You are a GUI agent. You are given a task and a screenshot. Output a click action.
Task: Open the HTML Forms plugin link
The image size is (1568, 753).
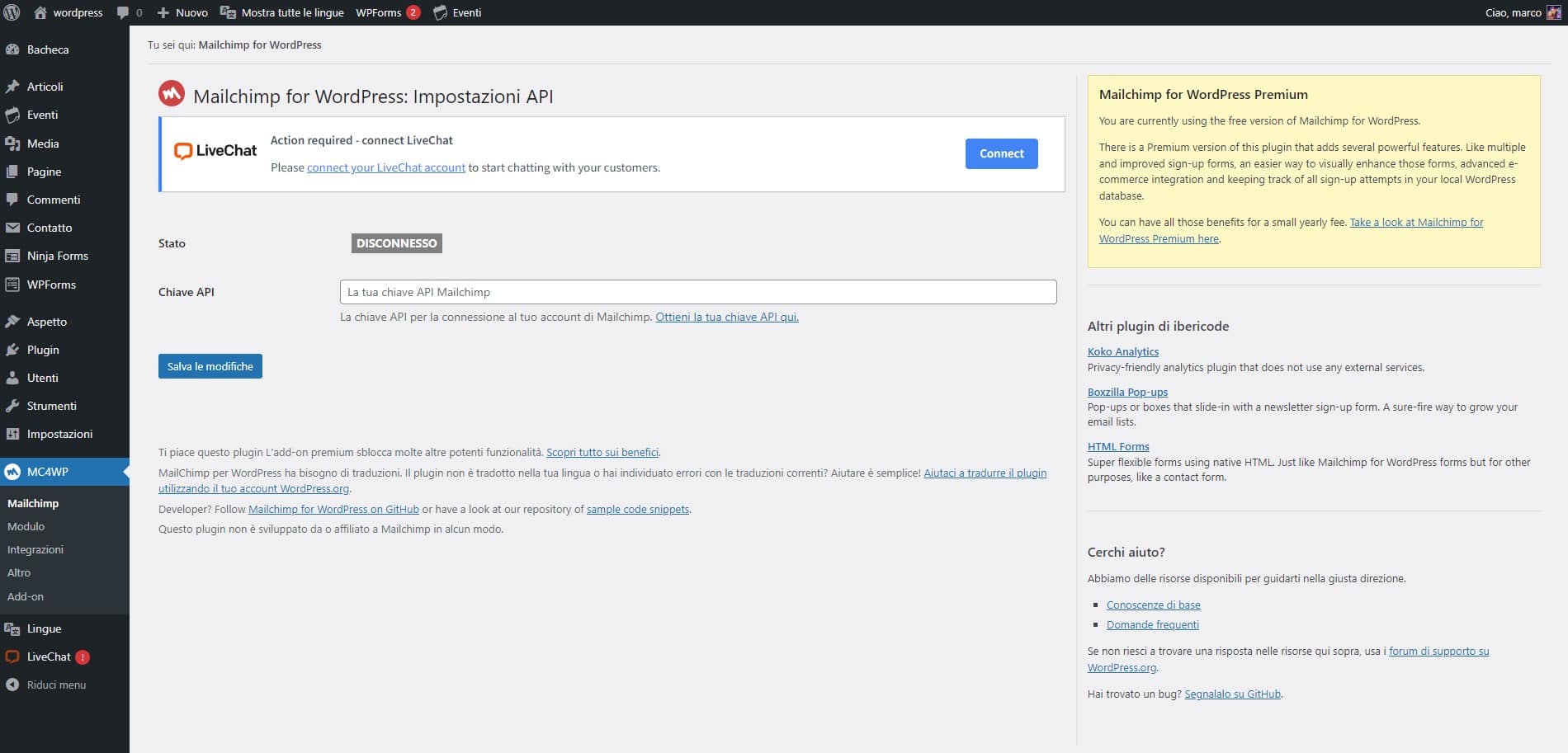1118,446
